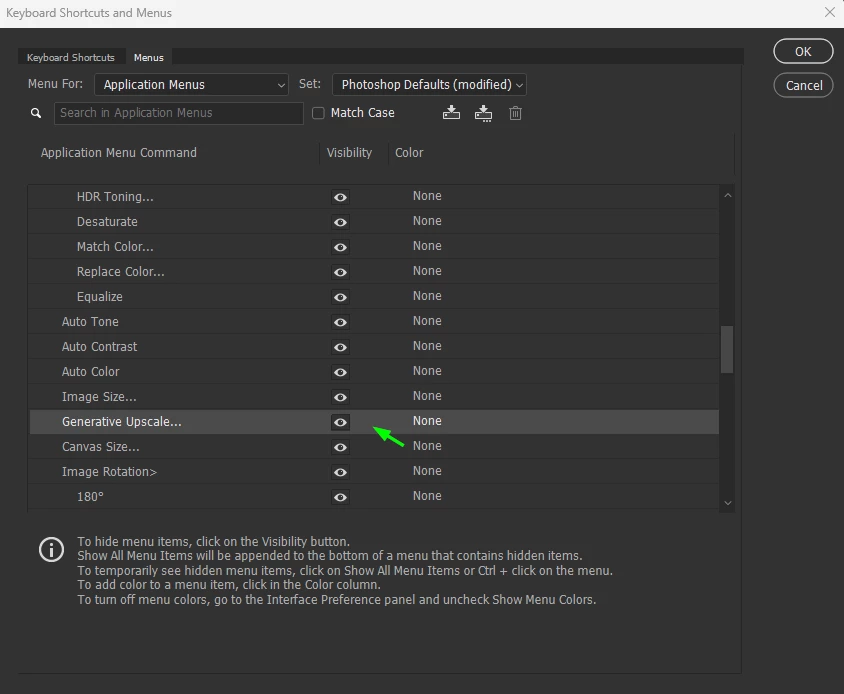Screen dimensions: 844x694
Task: Click the list scrollbar thumb
Action: (x=727, y=349)
